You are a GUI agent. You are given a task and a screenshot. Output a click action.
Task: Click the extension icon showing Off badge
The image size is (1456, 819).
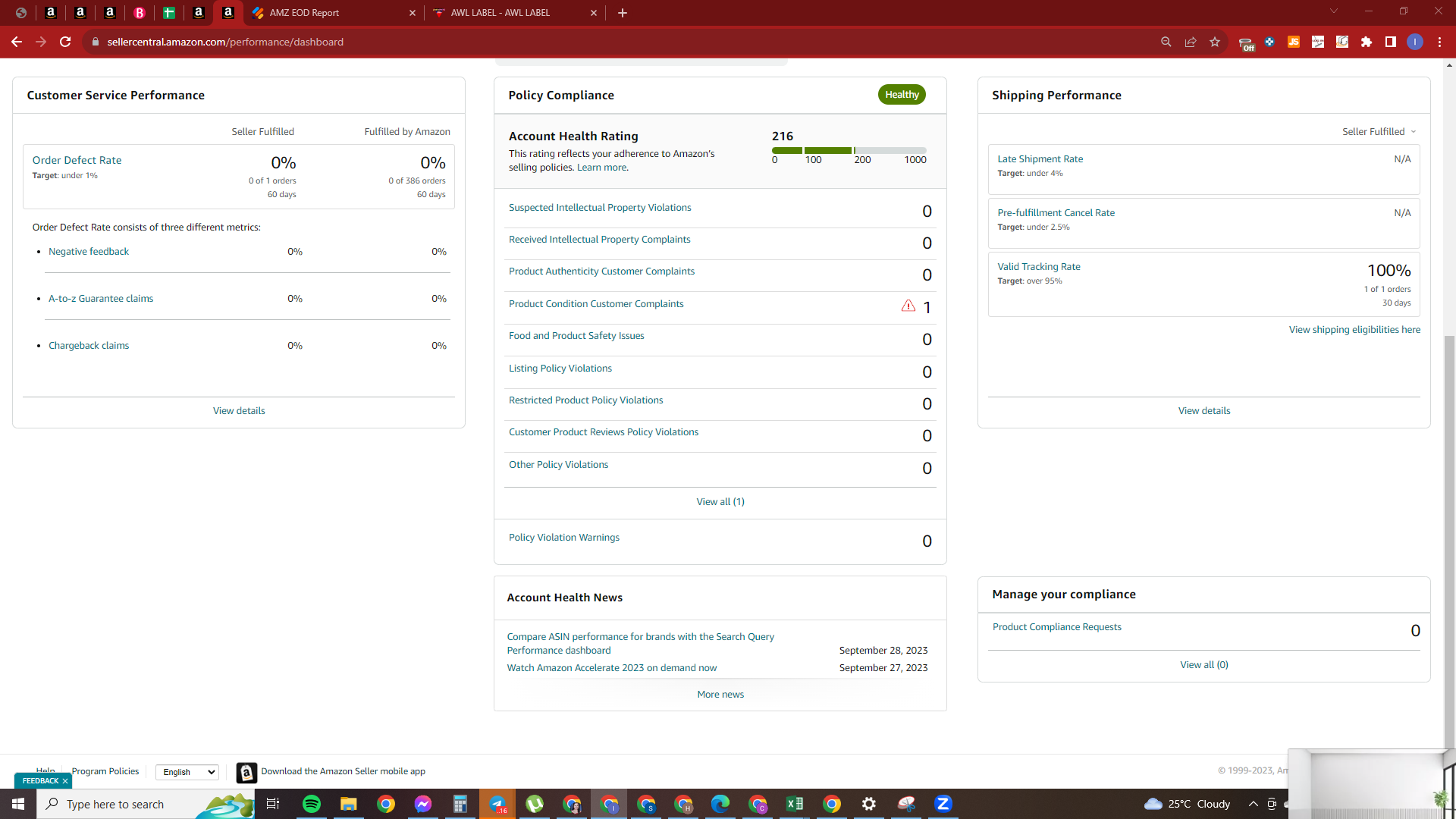(1246, 43)
